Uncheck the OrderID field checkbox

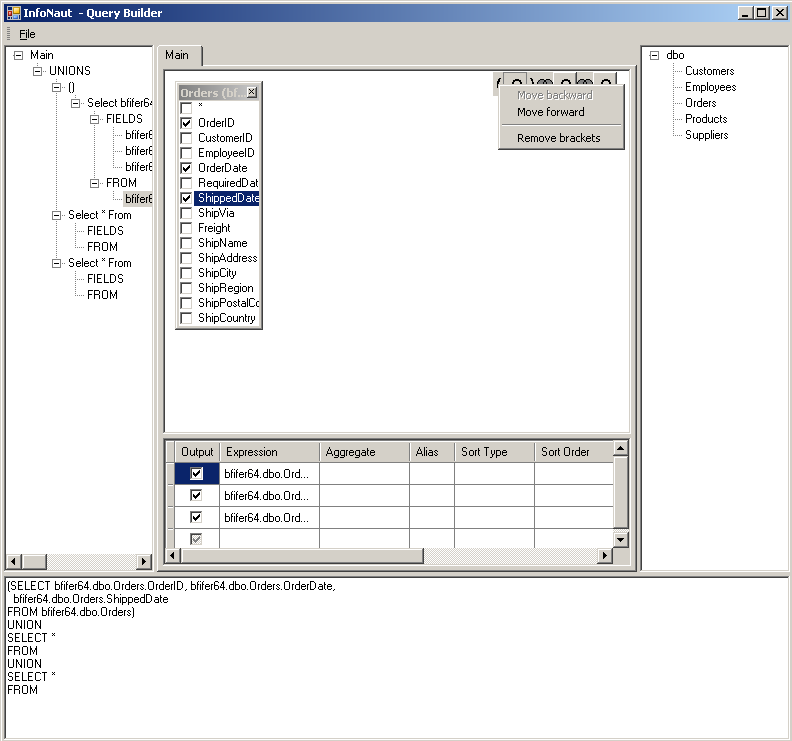[x=186, y=123]
